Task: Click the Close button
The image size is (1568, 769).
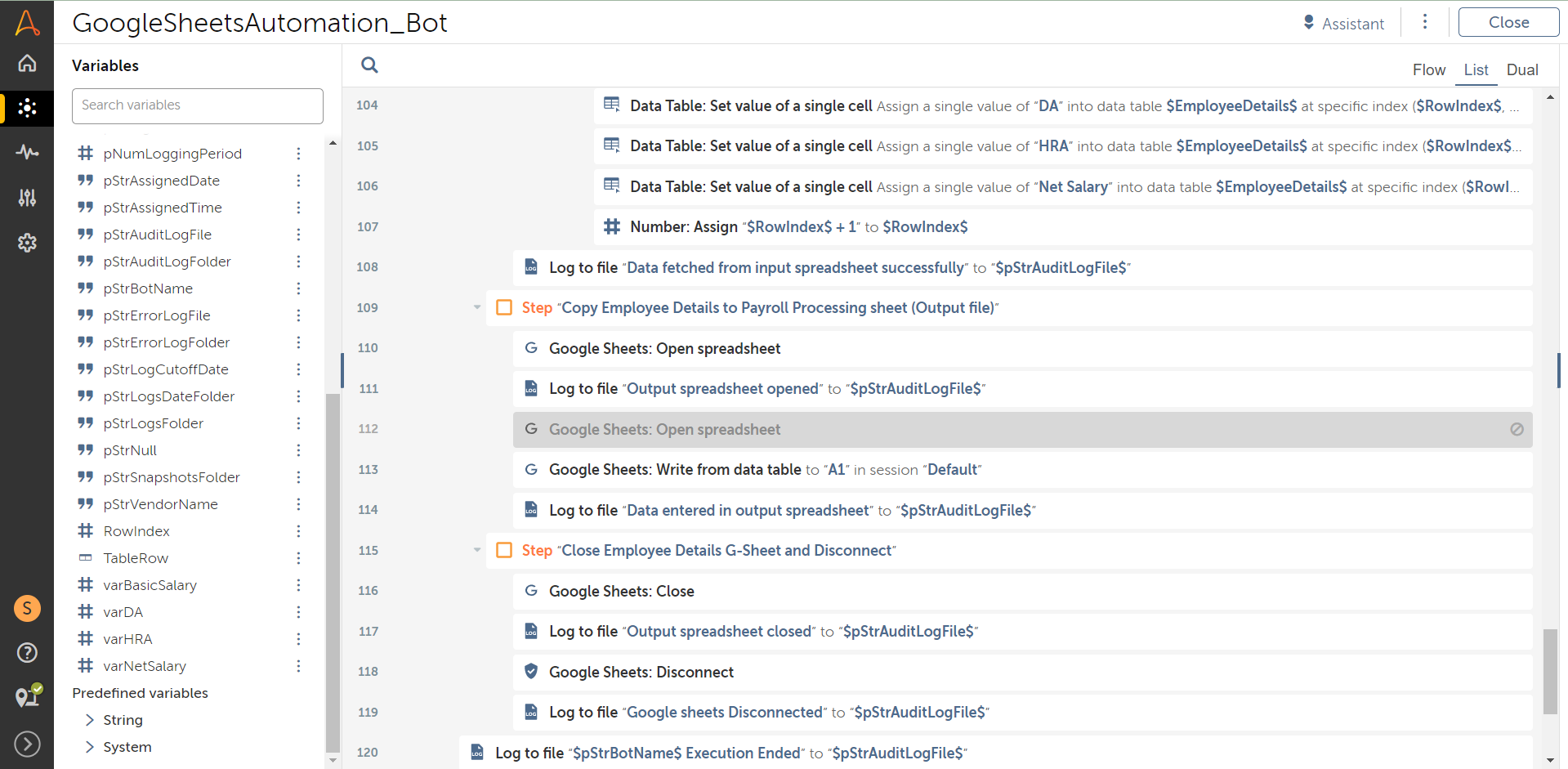Action: (x=1508, y=23)
